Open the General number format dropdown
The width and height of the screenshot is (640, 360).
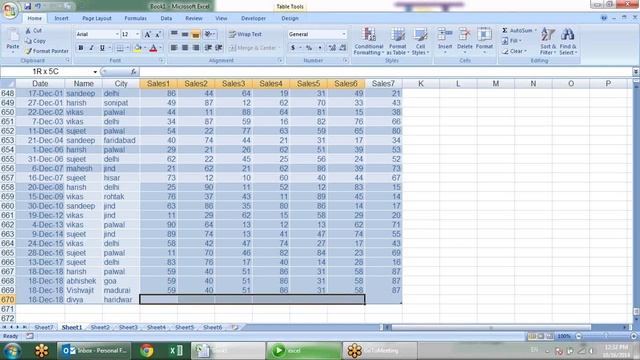(344, 34)
